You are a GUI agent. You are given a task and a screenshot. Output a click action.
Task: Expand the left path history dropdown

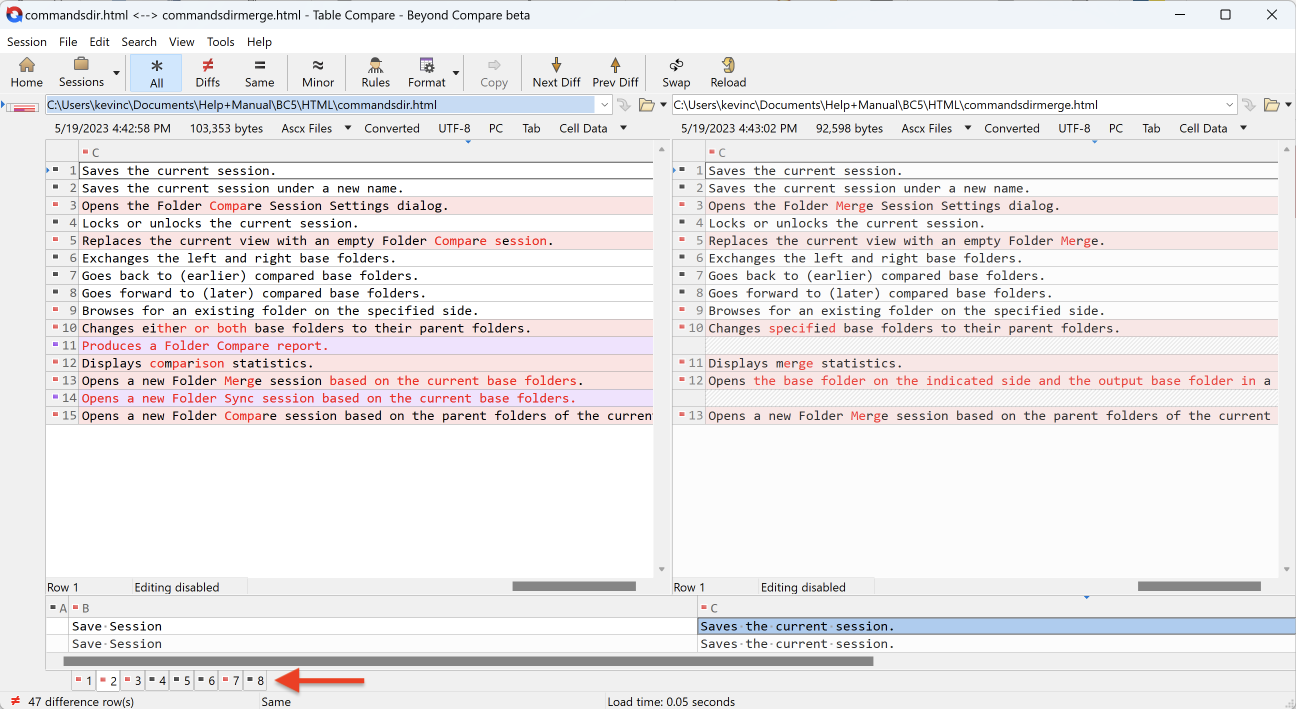pos(604,105)
